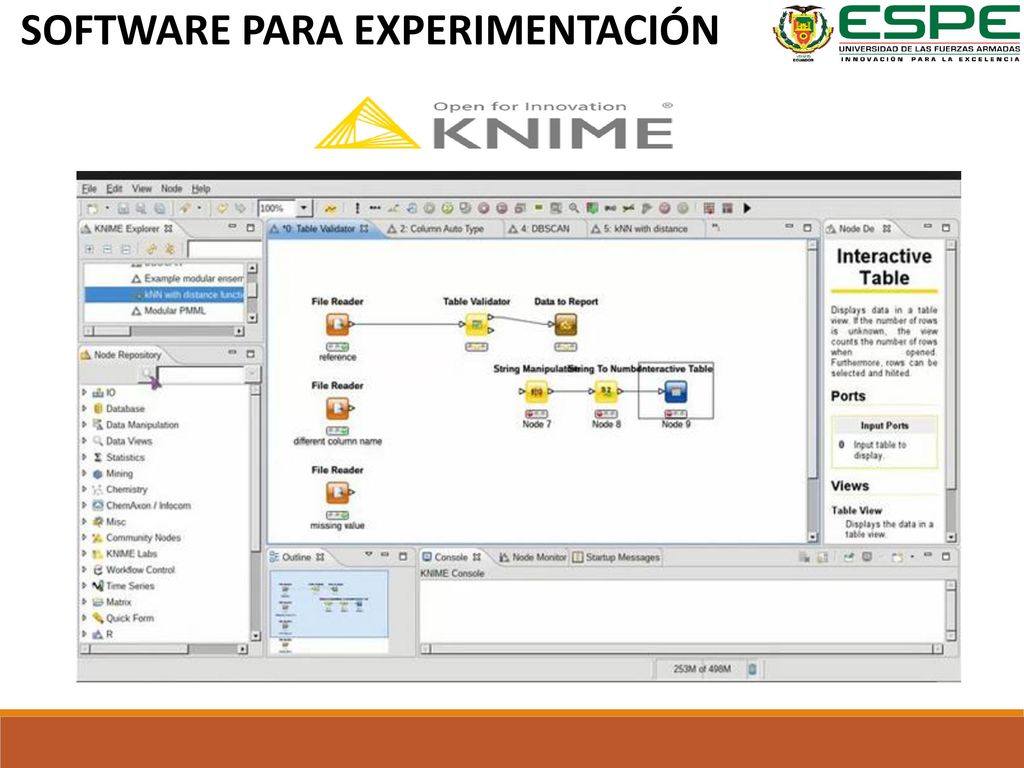Screen dimensions: 1024x768
Task: Select the Data to Report node
Action: pos(566,325)
